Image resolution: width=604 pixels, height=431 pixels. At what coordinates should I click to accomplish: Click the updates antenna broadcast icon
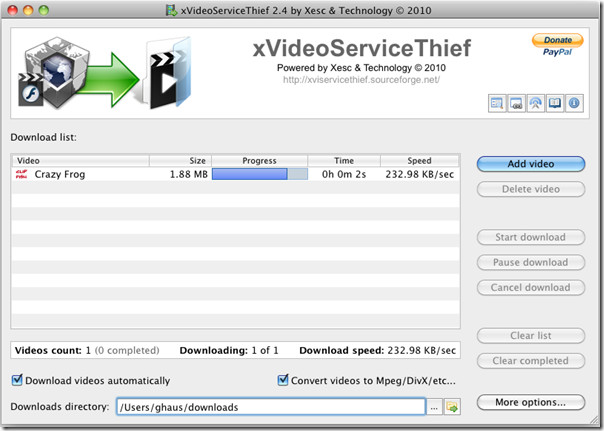[x=535, y=103]
